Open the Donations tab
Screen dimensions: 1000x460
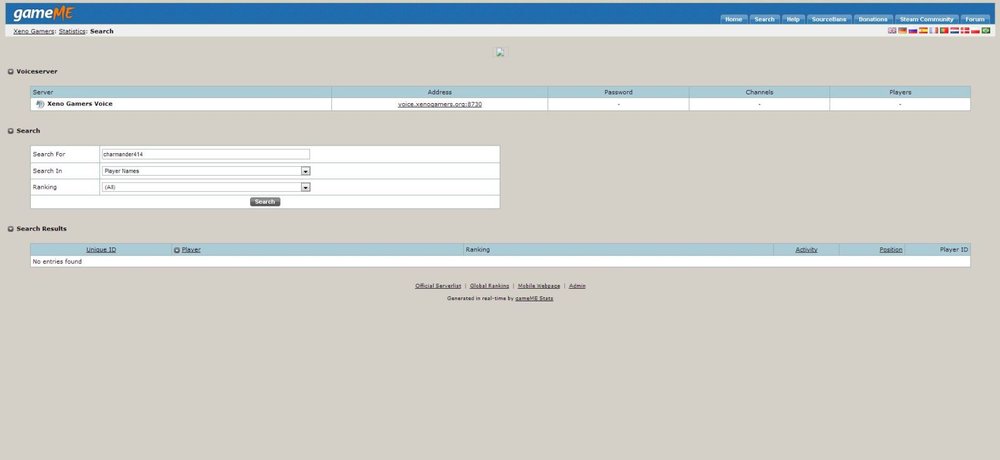click(873, 19)
